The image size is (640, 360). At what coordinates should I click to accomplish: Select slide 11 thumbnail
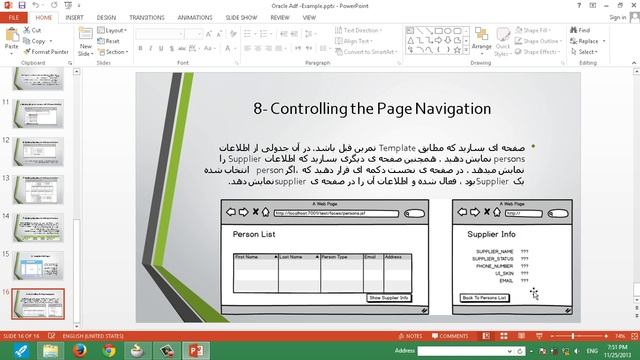tap(38, 114)
